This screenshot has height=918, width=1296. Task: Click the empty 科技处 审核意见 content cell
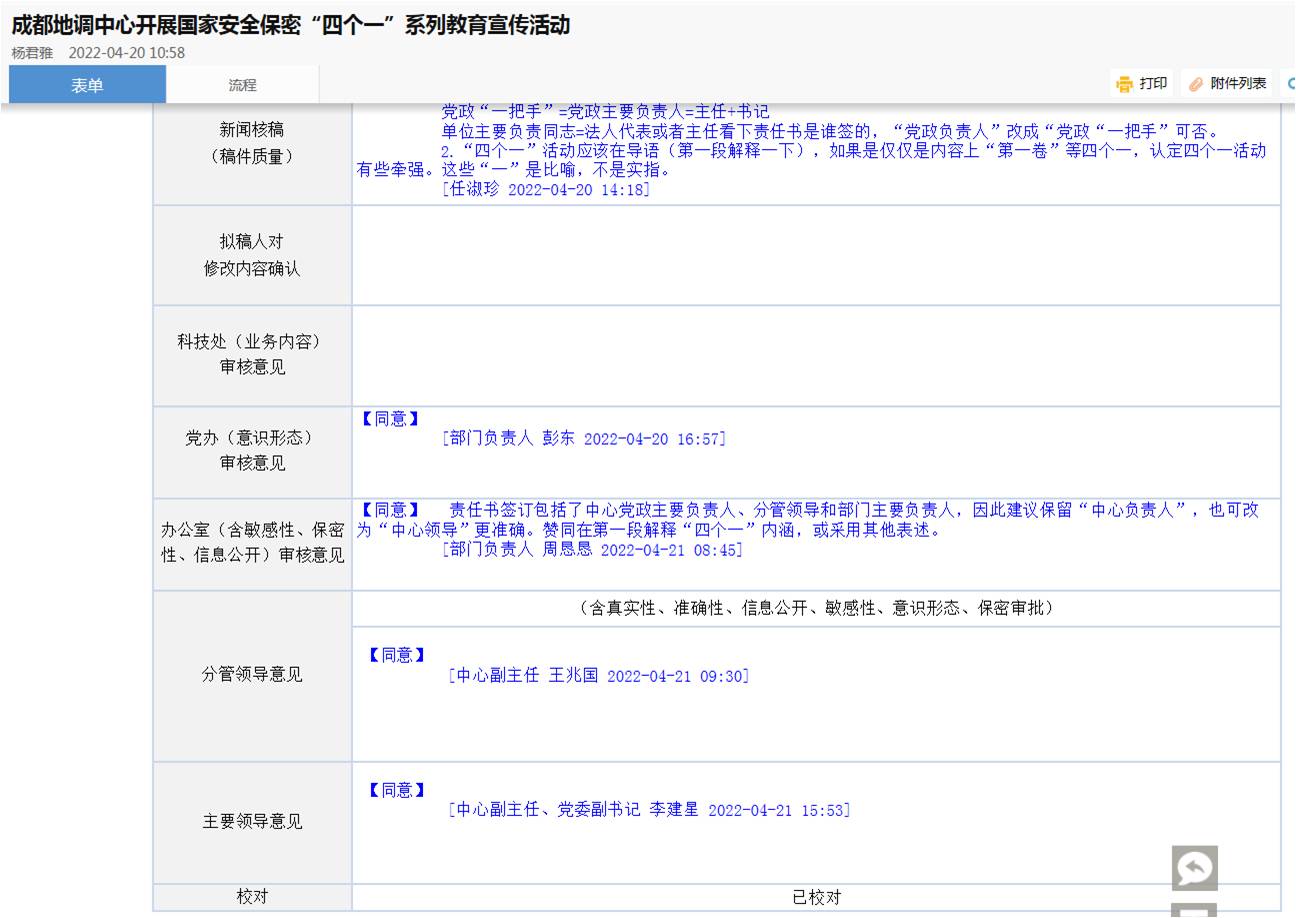tap(815, 355)
